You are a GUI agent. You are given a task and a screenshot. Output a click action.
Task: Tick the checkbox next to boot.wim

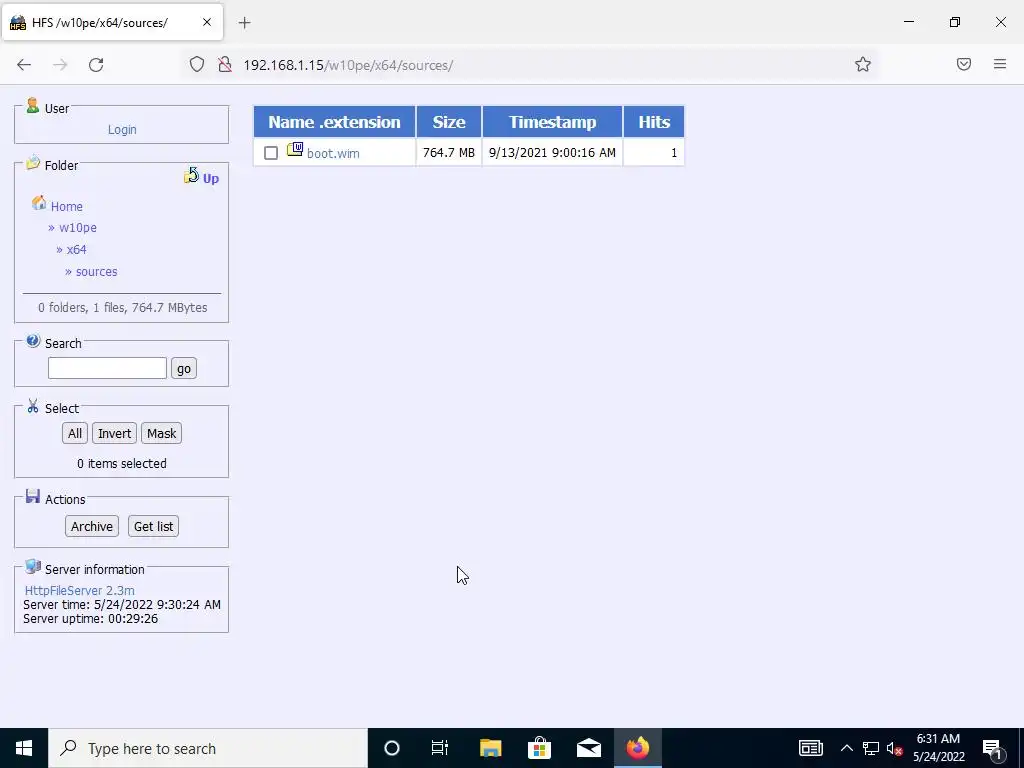pyautogui.click(x=271, y=153)
